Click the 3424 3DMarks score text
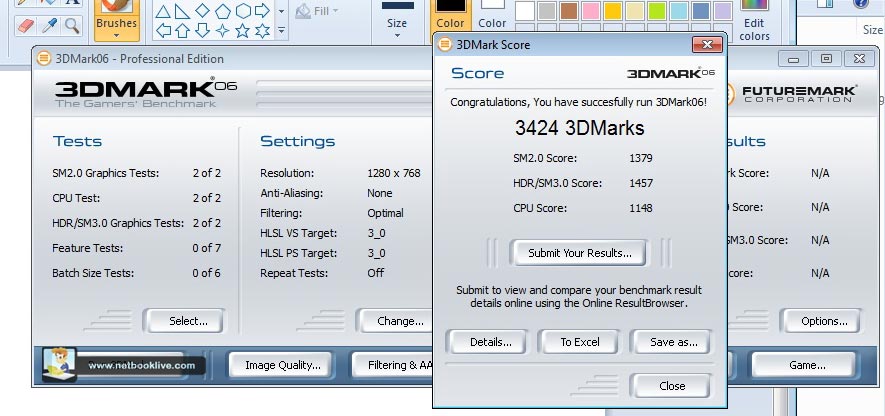The image size is (885, 416). (579, 128)
